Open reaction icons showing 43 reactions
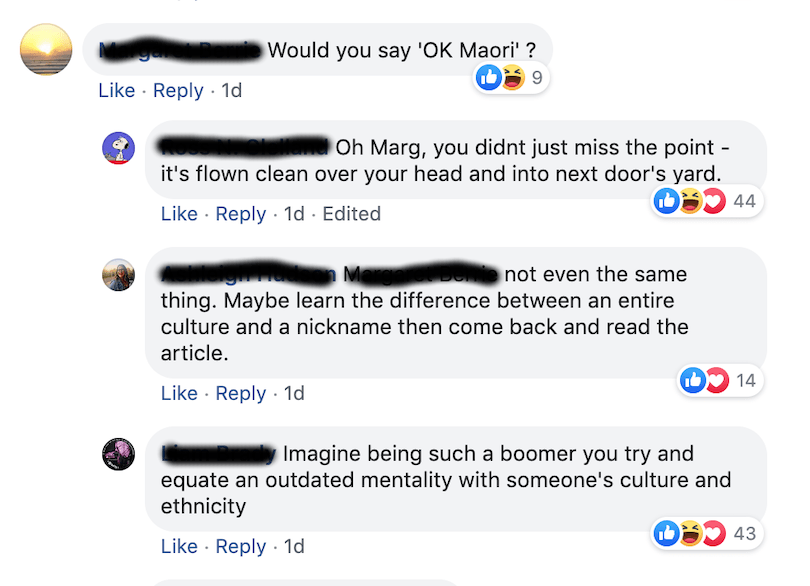The width and height of the screenshot is (810, 586). (x=703, y=533)
